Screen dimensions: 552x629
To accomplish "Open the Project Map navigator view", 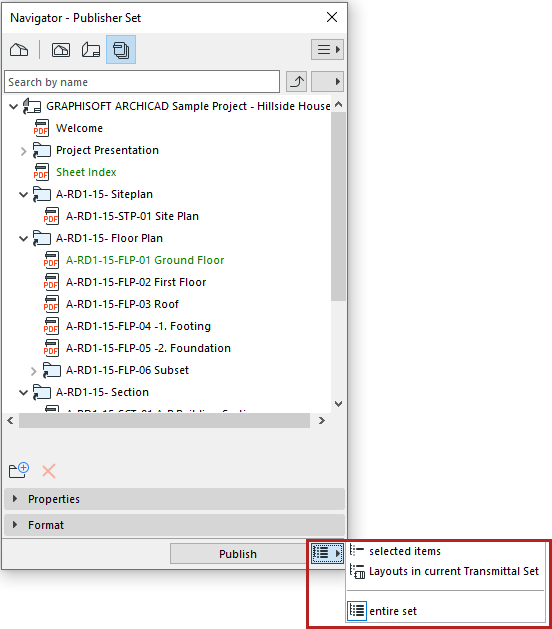I will click(19, 50).
